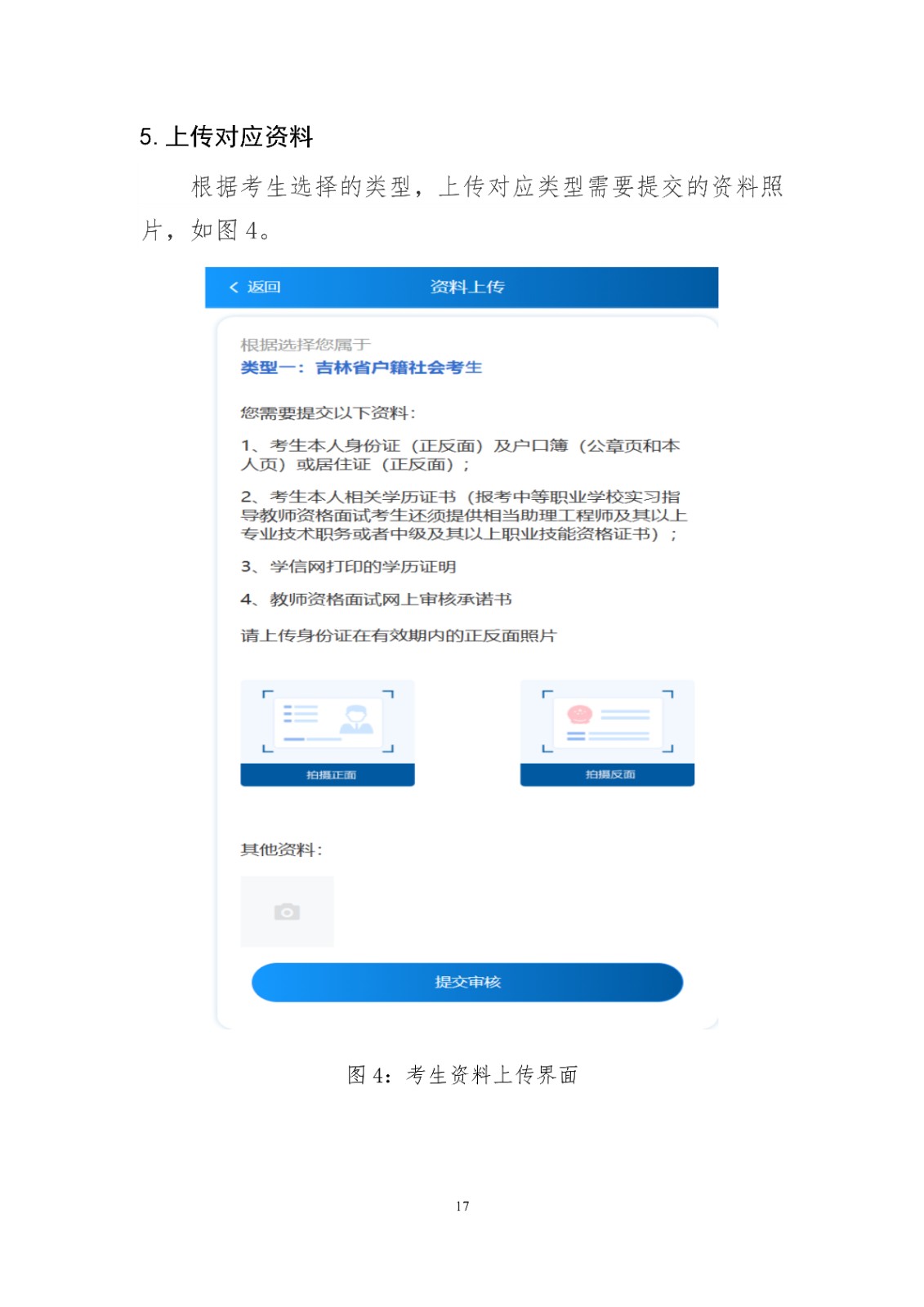Click the camera icon under 其他资料
The height and width of the screenshot is (1307, 924).
point(287,912)
